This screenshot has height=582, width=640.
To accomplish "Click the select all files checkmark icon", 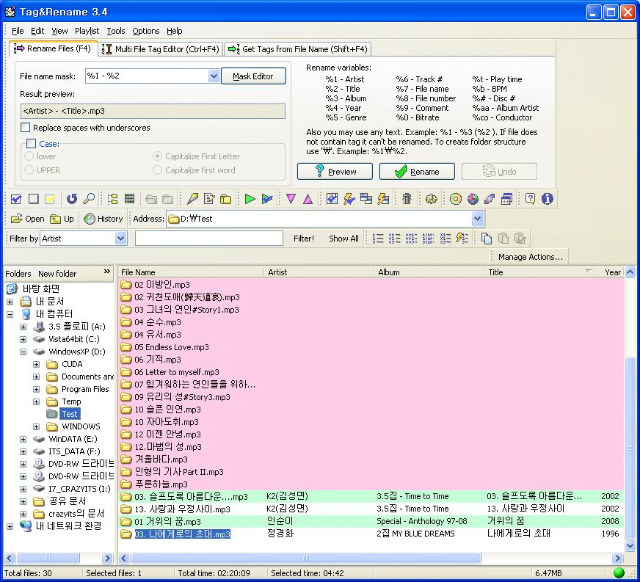I will tap(16, 199).
